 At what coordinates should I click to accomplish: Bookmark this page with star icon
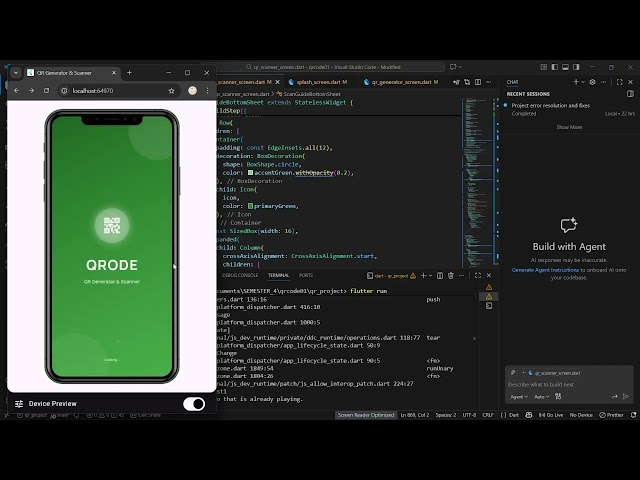(171, 91)
